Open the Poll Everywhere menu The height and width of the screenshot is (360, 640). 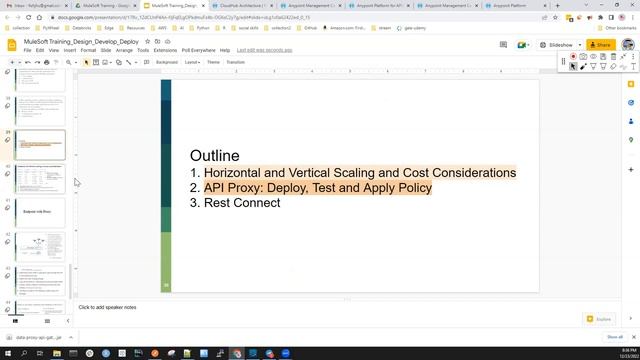point(198,50)
